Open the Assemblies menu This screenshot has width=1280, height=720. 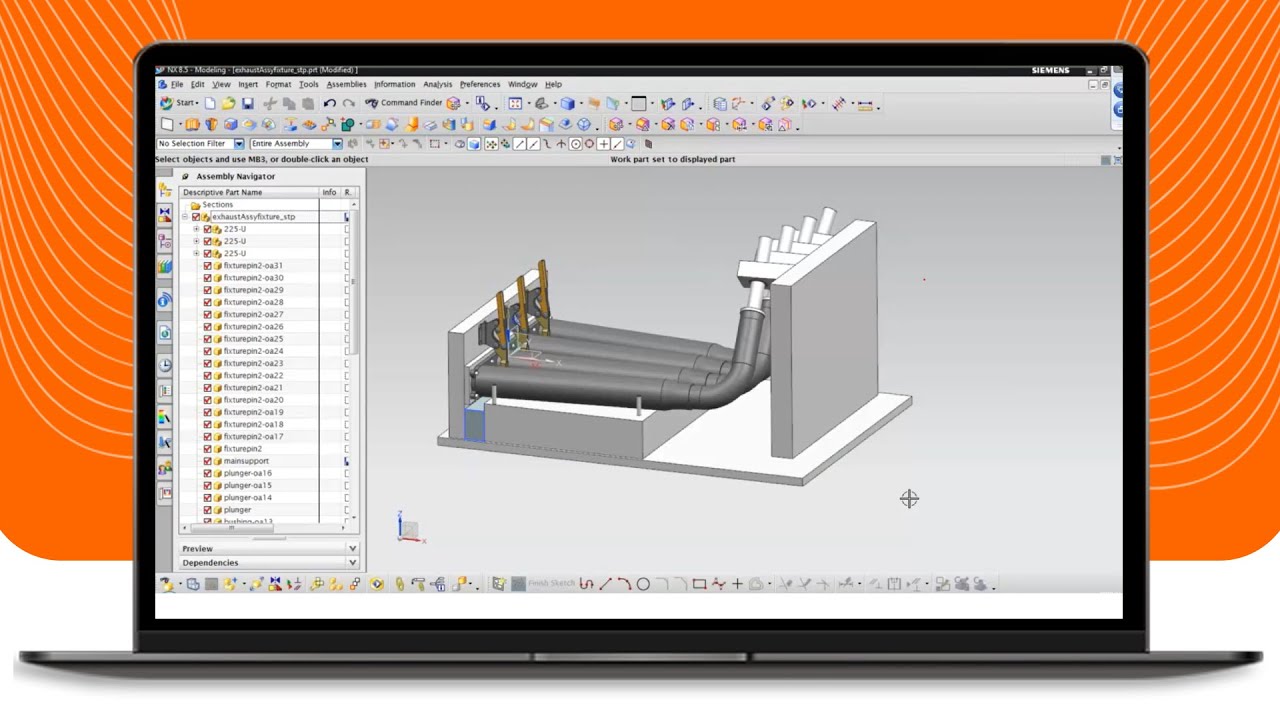346,84
